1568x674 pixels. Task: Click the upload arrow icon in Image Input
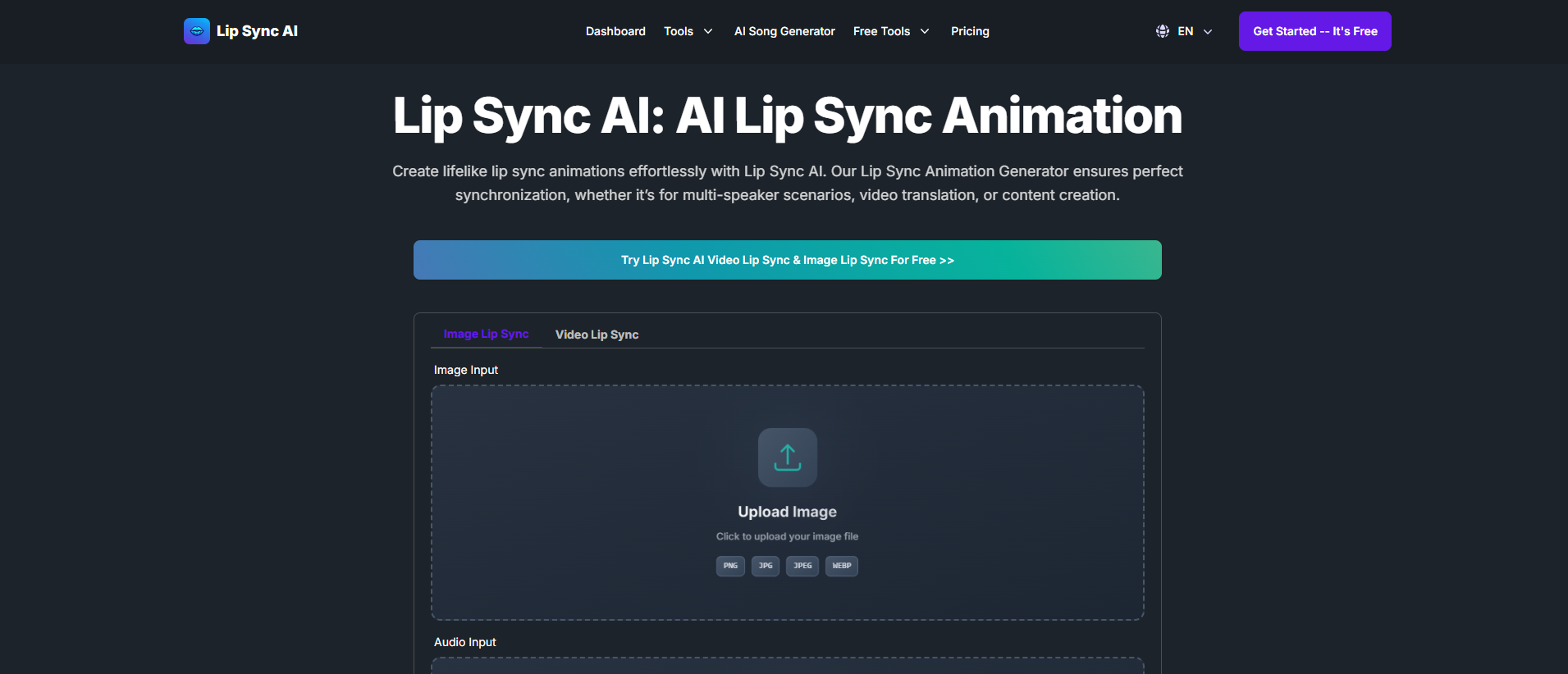[788, 458]
